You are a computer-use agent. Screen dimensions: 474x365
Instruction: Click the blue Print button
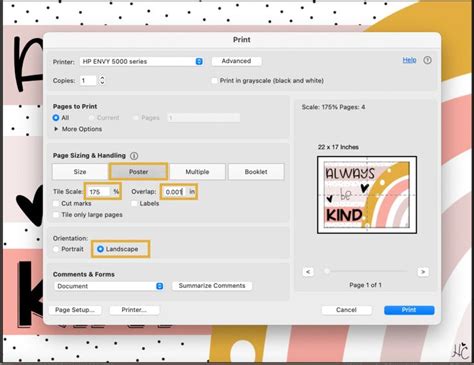(x=409, y=310)
